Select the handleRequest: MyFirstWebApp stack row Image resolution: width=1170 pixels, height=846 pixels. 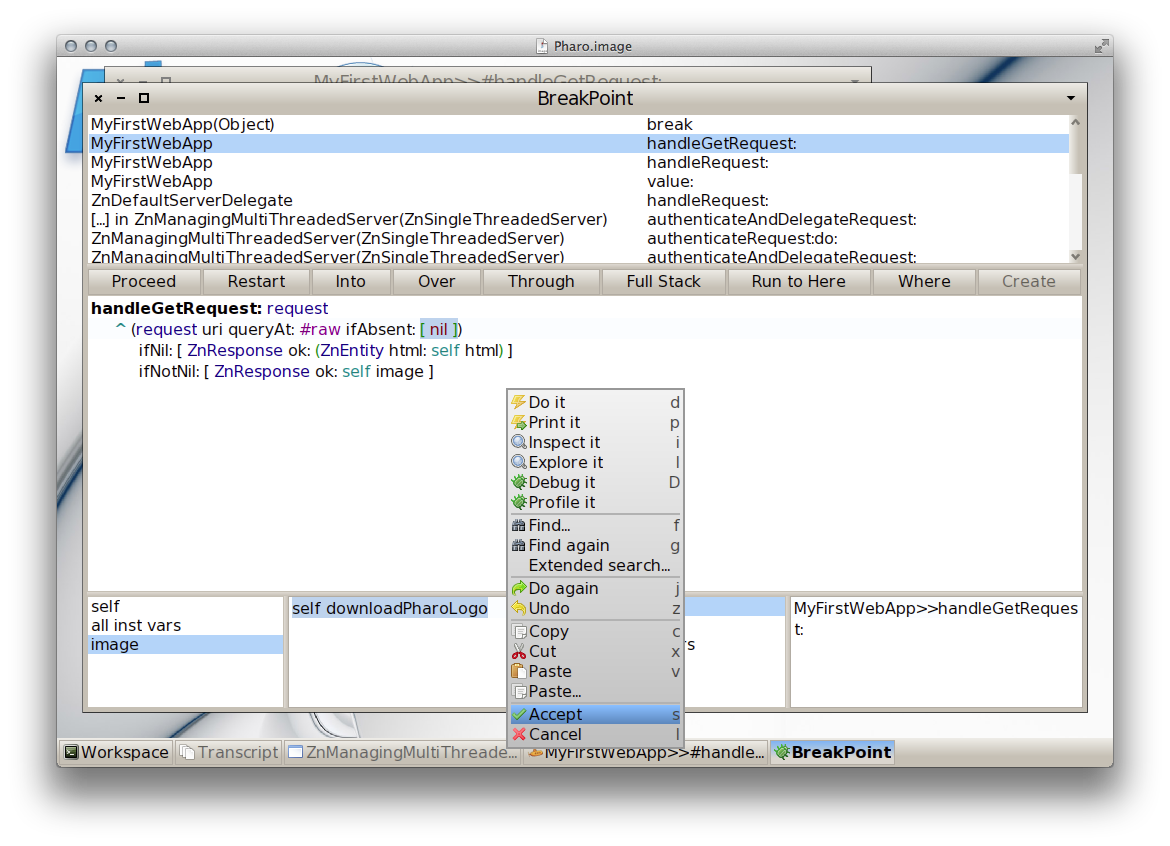(579, 163)
